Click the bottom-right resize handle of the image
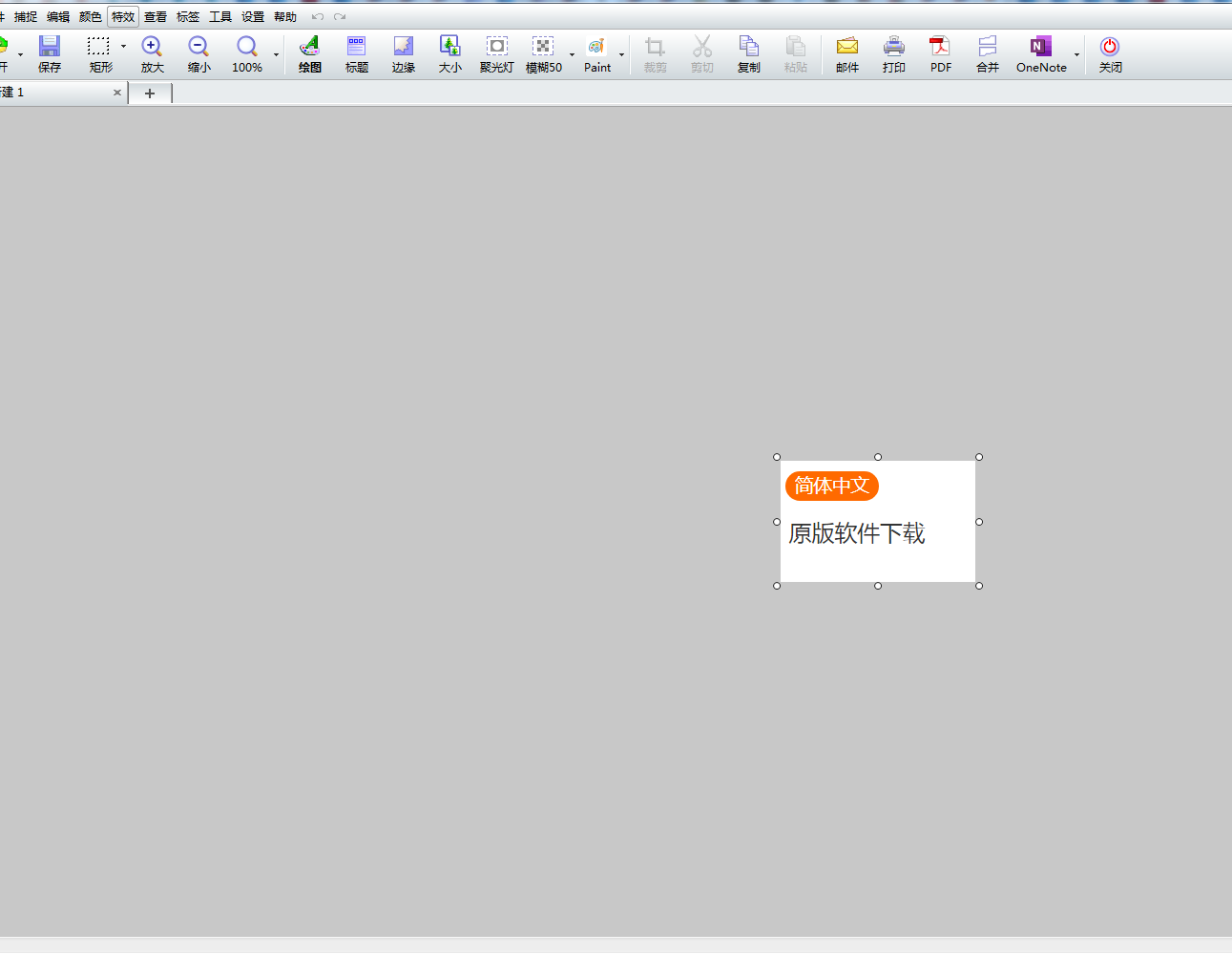 [x=979, y=586]
